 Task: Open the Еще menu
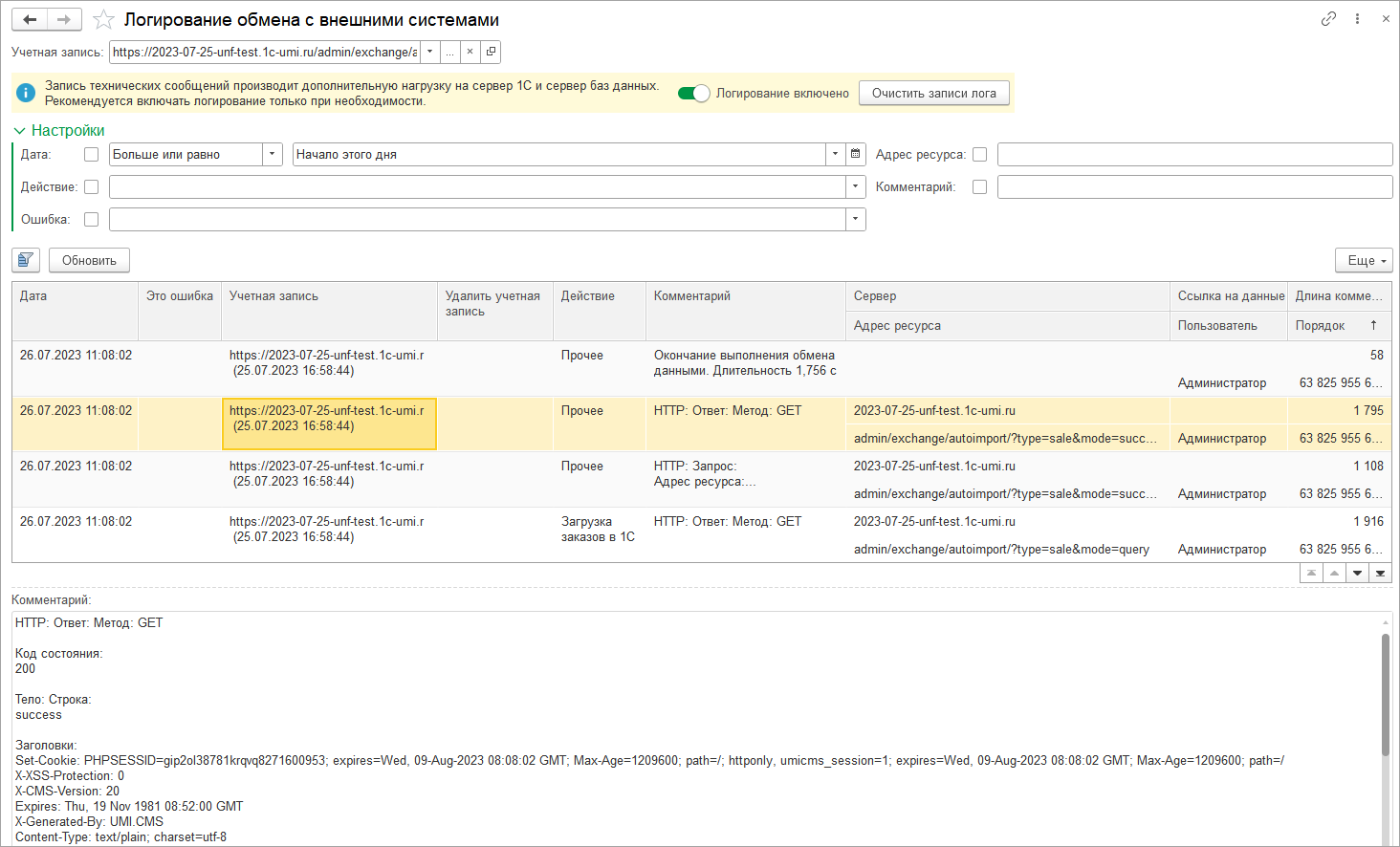(1364, 260)
